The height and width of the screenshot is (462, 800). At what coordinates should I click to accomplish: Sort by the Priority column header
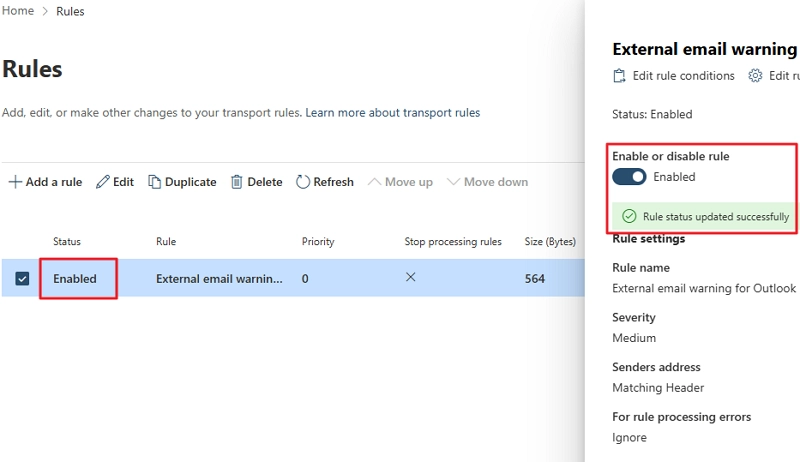pos(318,241)
